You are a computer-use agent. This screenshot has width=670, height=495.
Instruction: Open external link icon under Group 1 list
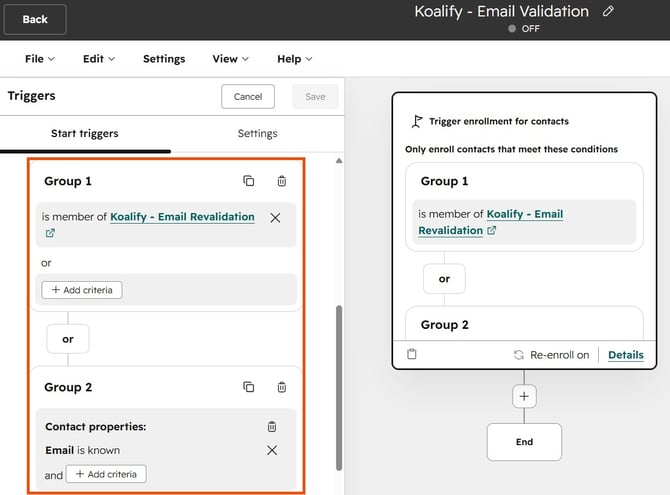click(50, 233)
